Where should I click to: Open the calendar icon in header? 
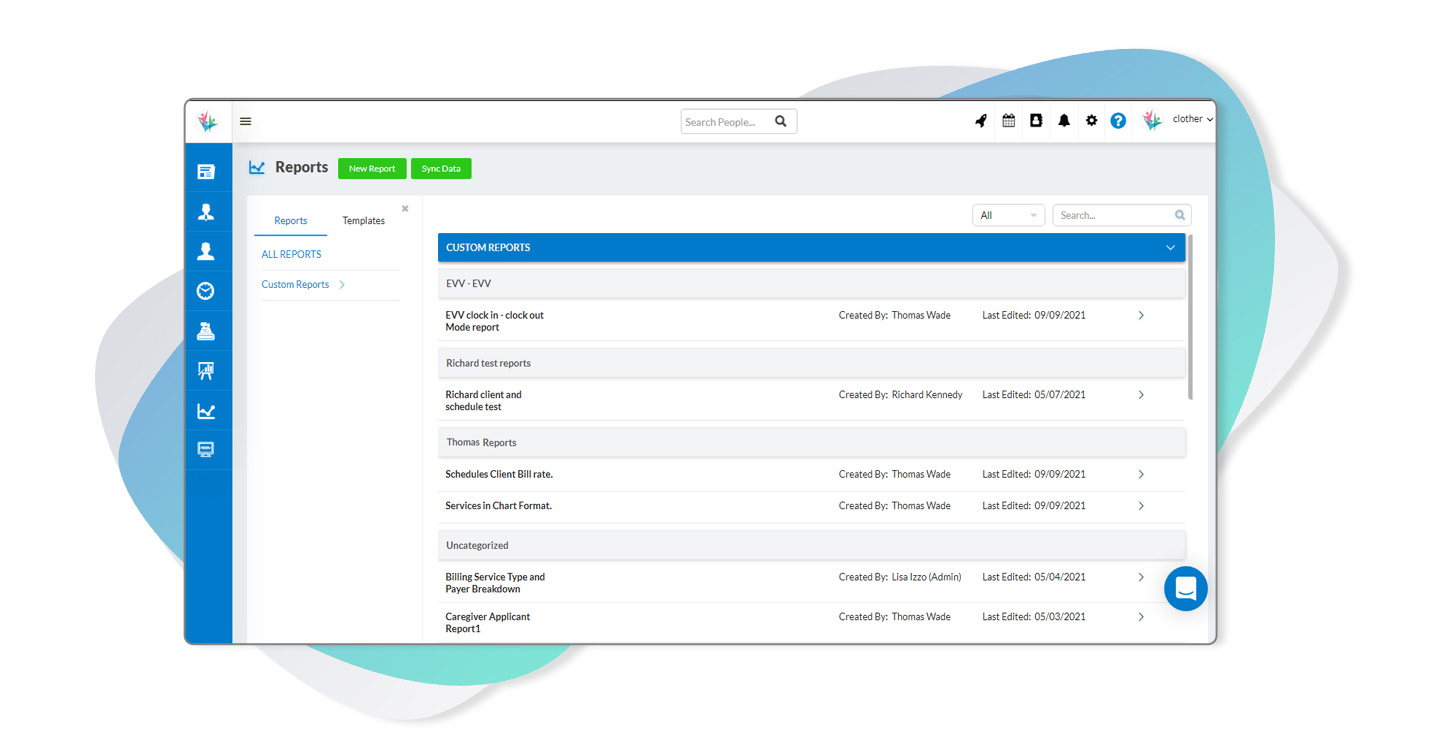[x=1008, y=121]
